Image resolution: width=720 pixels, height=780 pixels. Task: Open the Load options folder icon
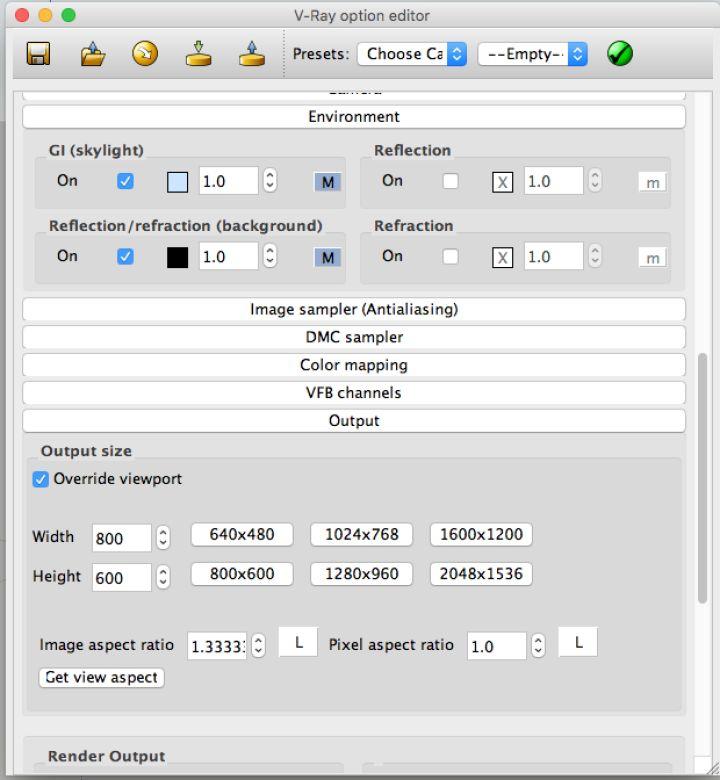click(93, 54)
